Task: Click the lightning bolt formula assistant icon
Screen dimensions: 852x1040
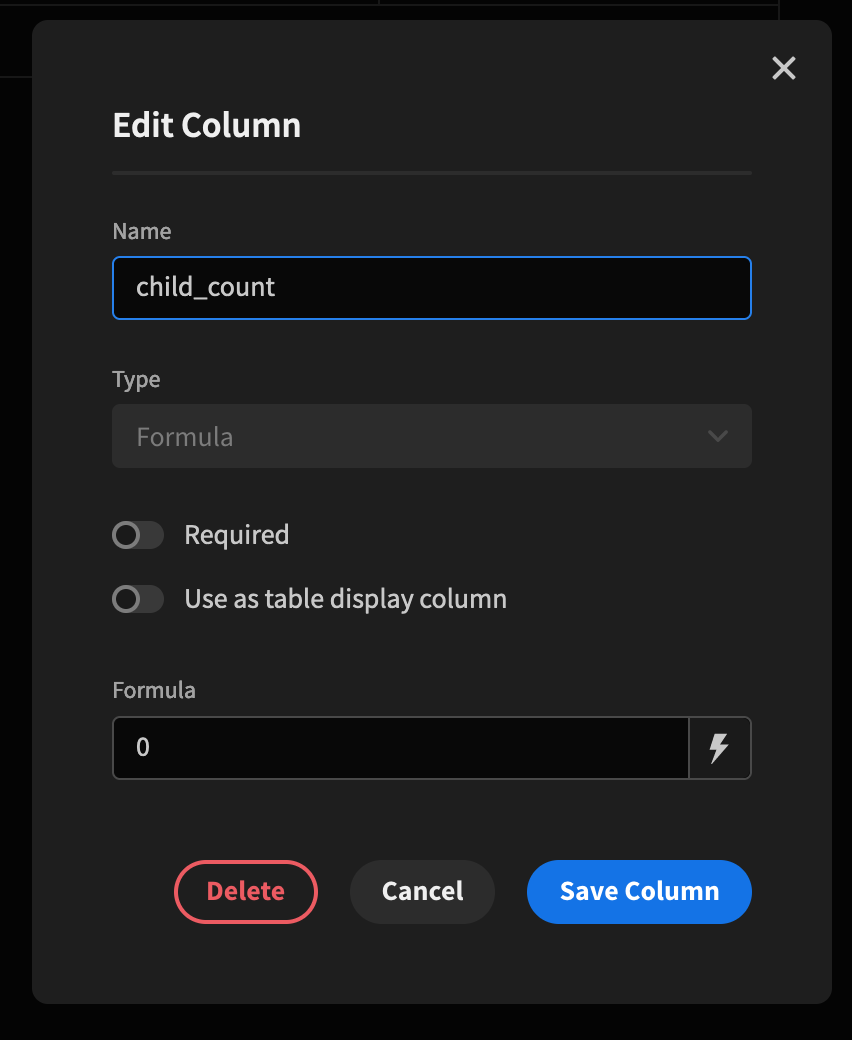Action: pyautogui.click(x=720, y=747)
